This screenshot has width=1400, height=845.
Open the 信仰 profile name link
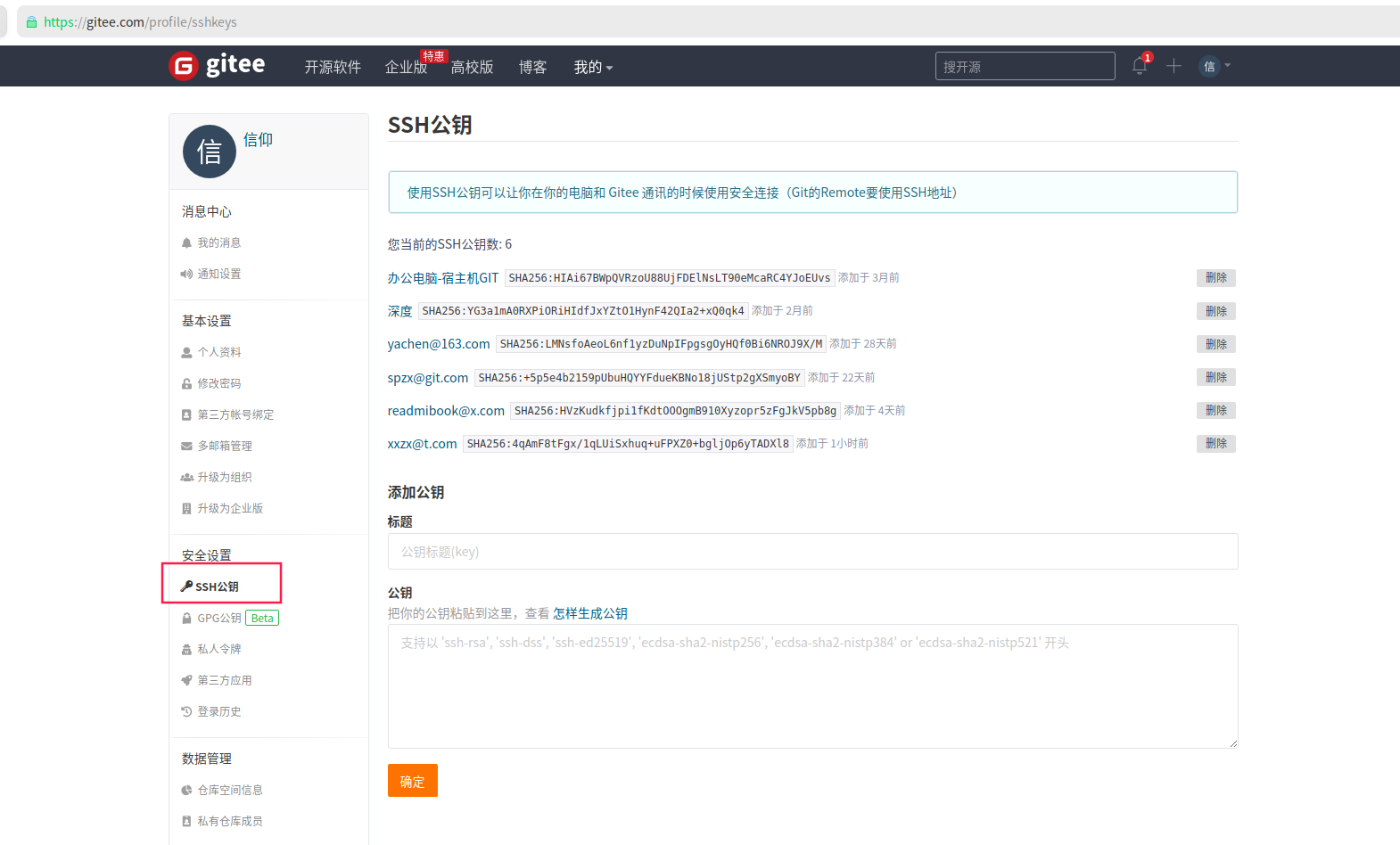point(258,140)
